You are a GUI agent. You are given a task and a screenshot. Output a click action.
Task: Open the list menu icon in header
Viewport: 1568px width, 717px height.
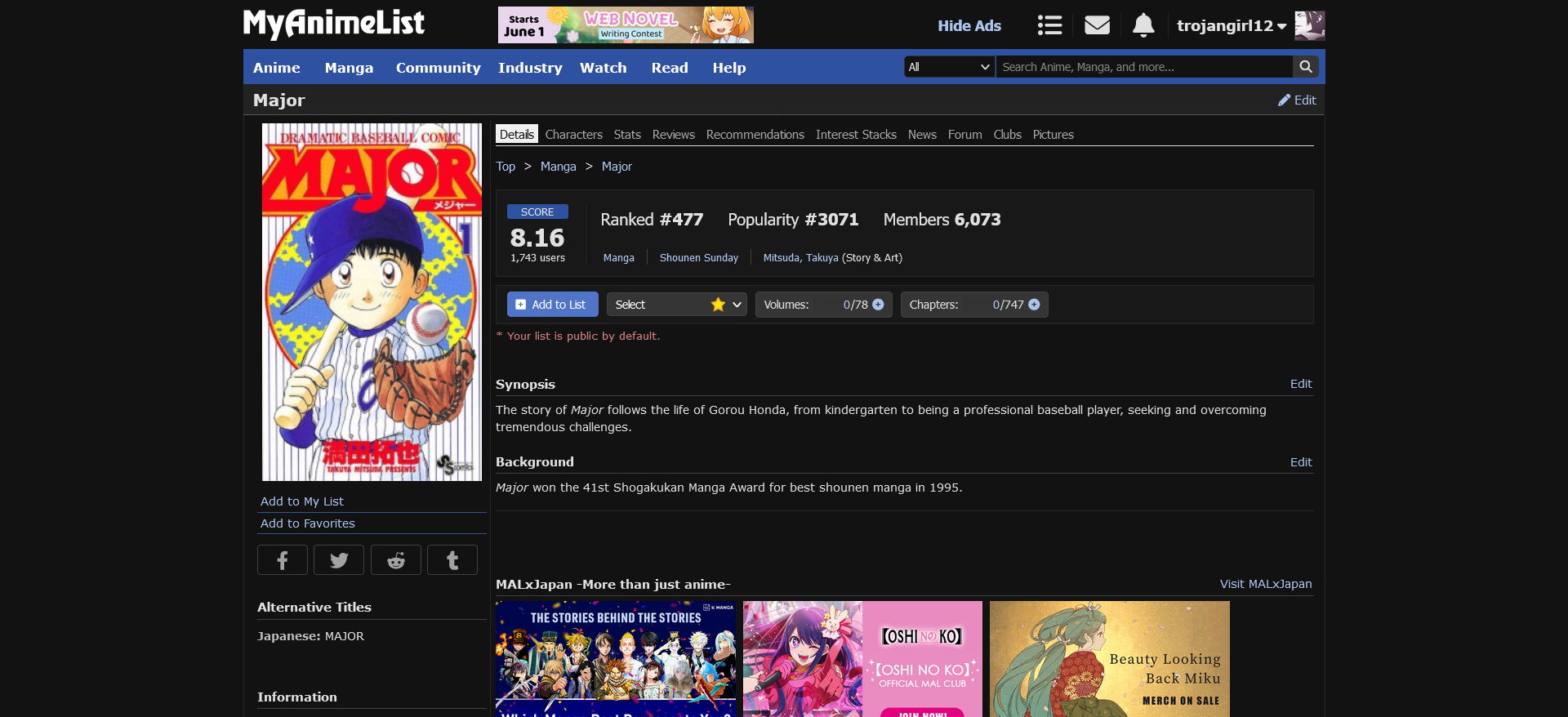pyautogui.click(x=1049, y=25)
